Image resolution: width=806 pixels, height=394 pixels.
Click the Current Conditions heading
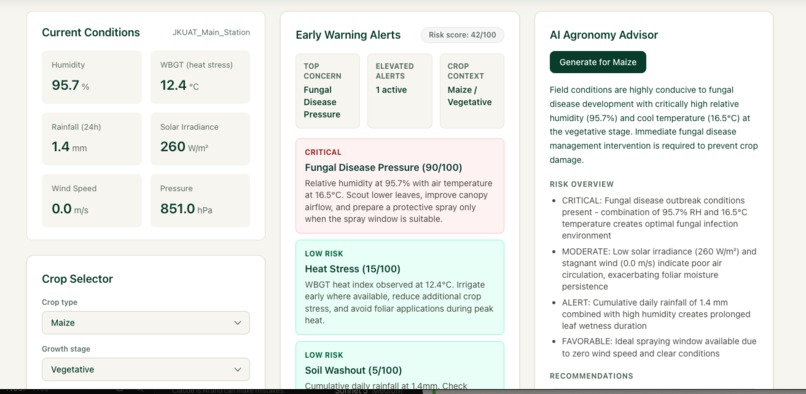91,32
